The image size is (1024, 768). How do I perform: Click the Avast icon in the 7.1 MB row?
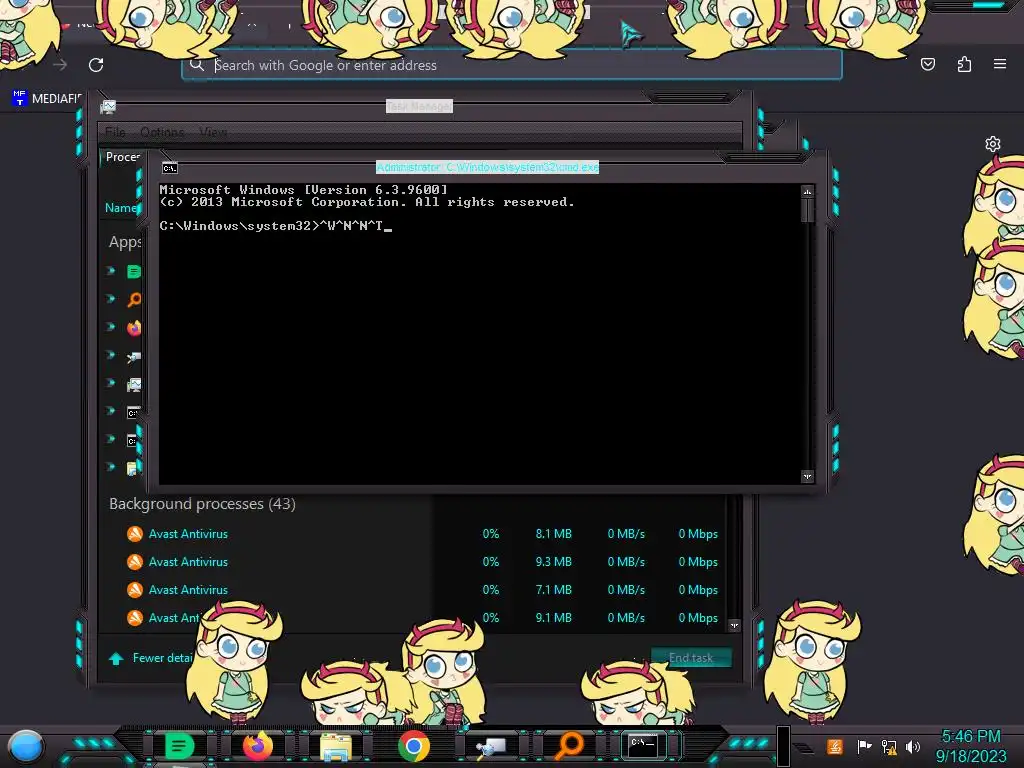[135, 590]
